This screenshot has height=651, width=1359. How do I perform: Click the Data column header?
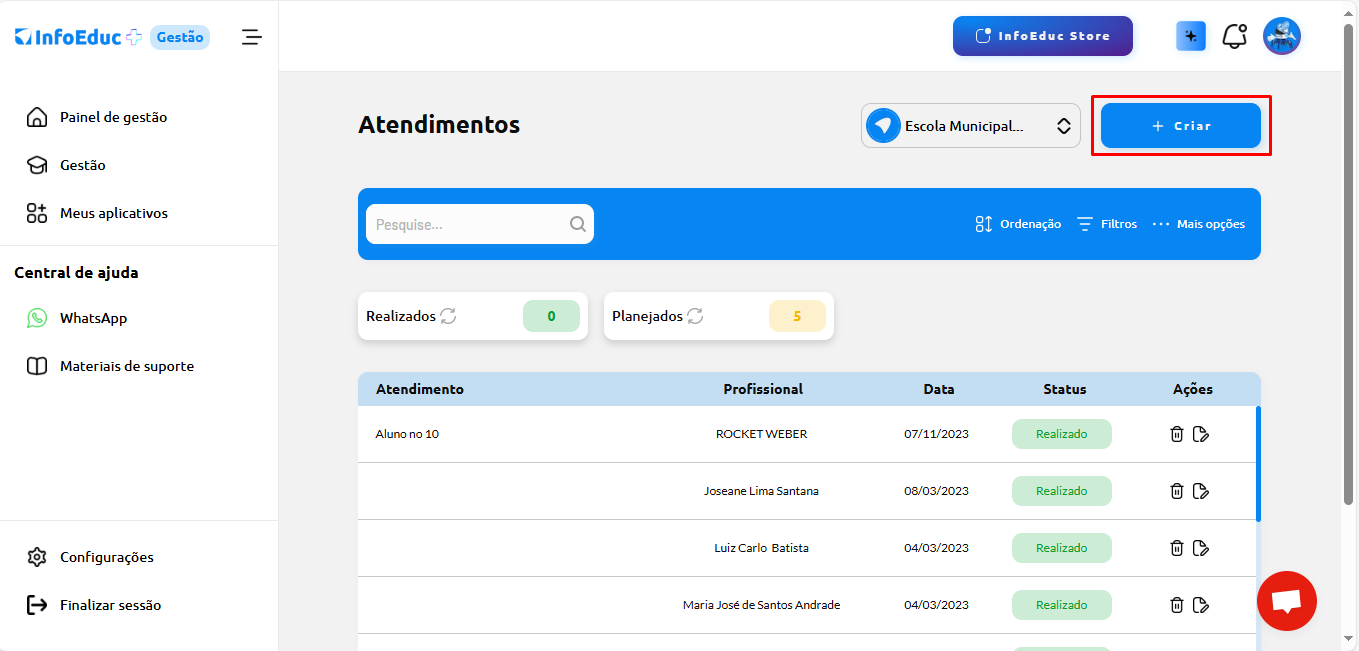pos(939,389)
